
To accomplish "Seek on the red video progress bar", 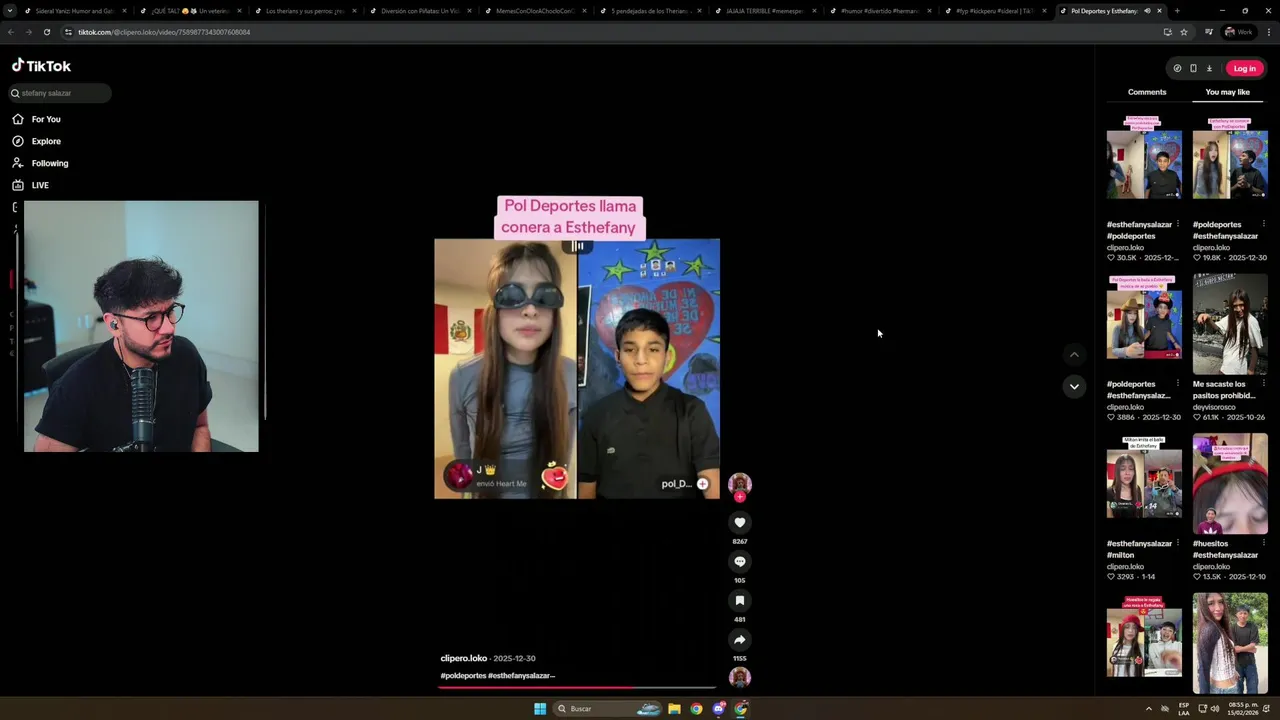I will [x=578, y=687].
